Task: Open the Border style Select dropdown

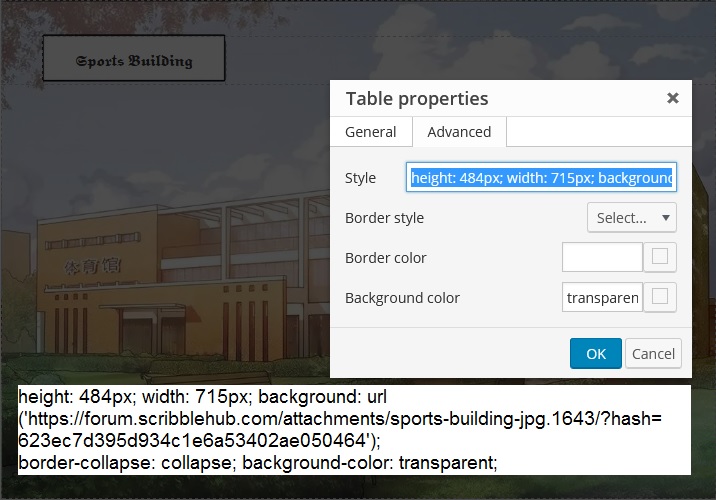Action: pos(631,217)
